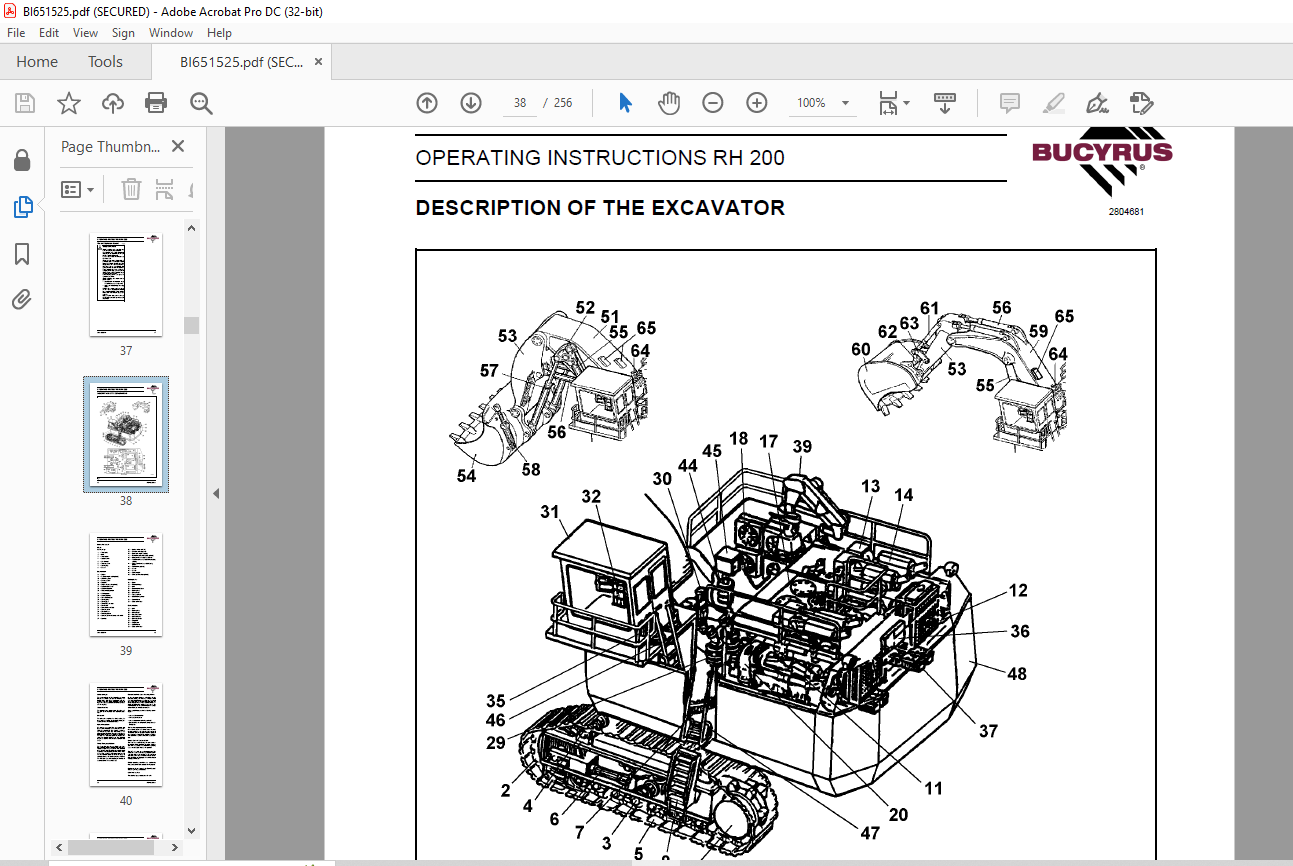Go to next page arrow
Image resolution: width=1293 pixels, height=866 pixels.
pyautogui.click(x=471, y=103)
